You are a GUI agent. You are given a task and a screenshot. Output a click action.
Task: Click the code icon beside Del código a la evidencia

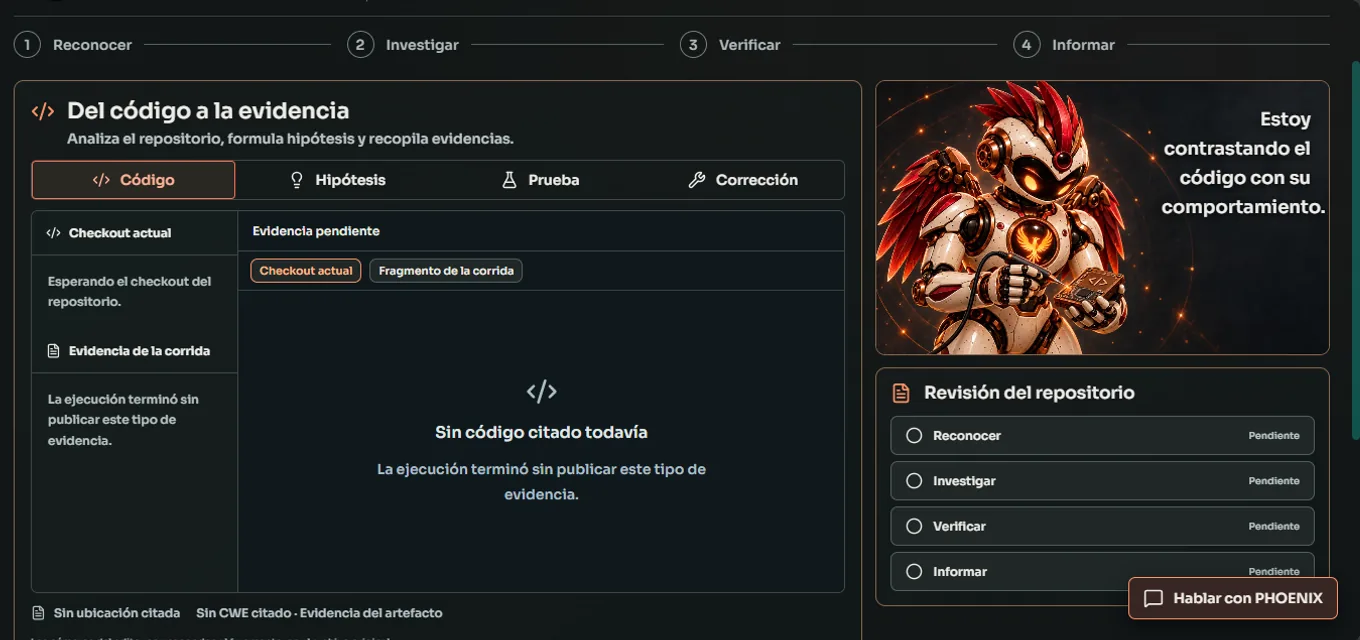pos(43,111)
